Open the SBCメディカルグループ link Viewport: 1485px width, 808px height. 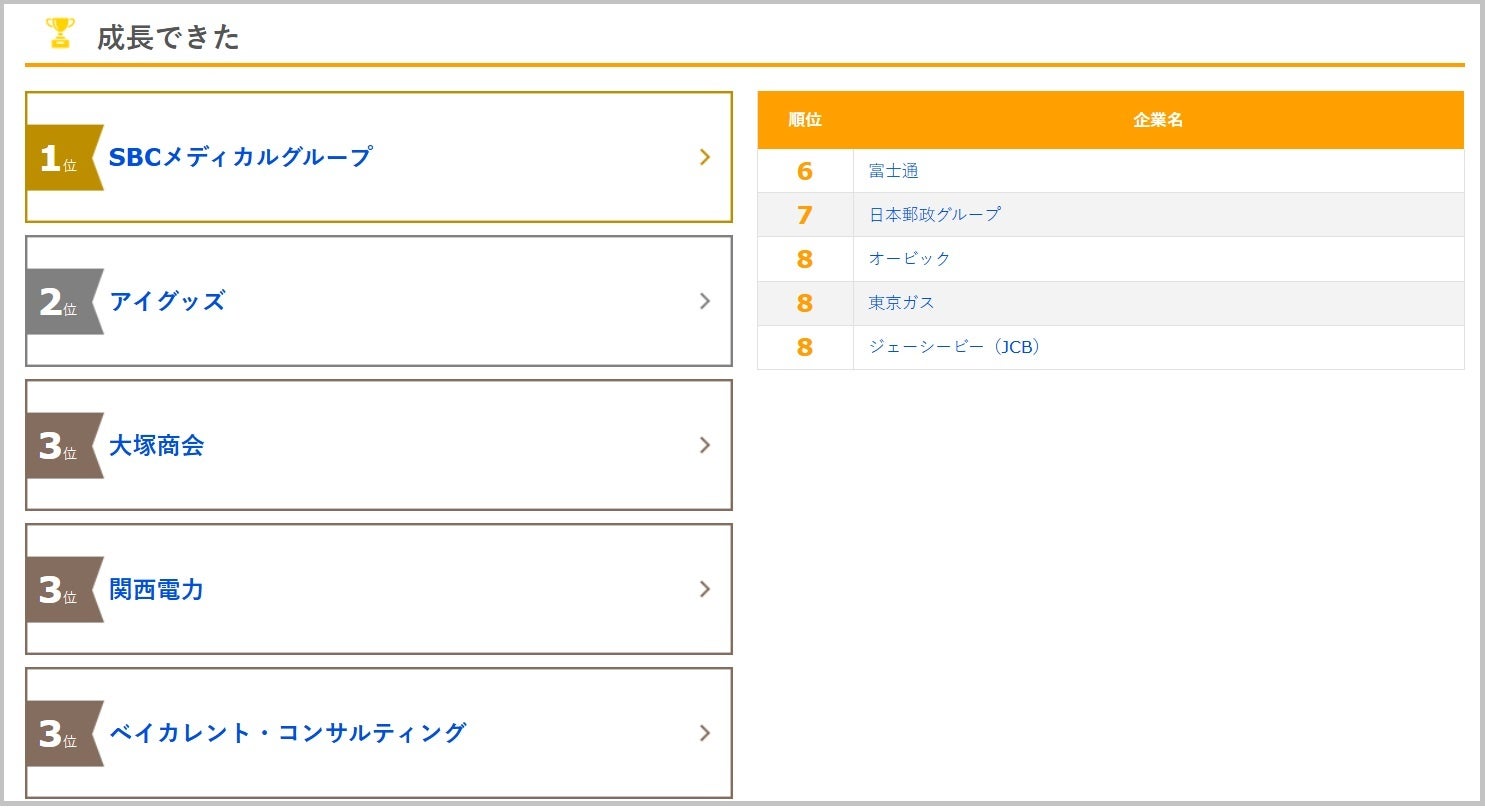pos(240,157)
